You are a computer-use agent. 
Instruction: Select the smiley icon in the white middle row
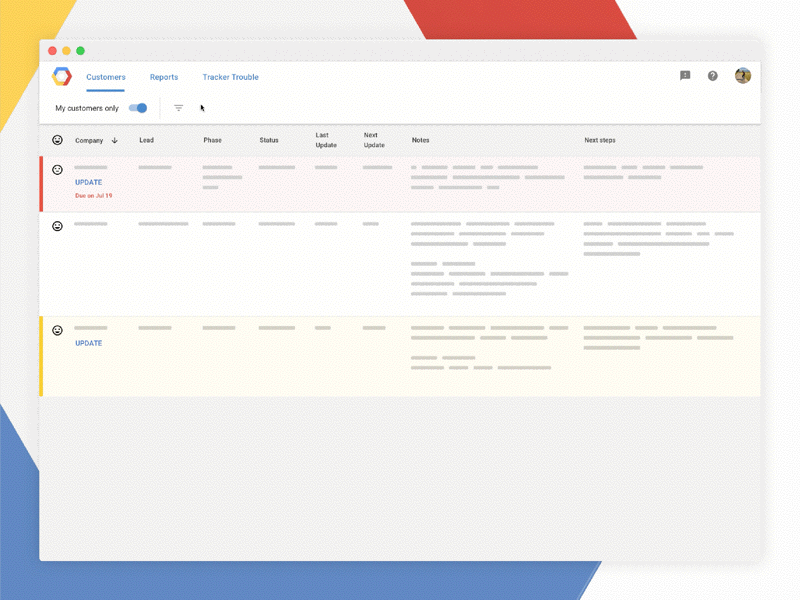click(57, 224)
